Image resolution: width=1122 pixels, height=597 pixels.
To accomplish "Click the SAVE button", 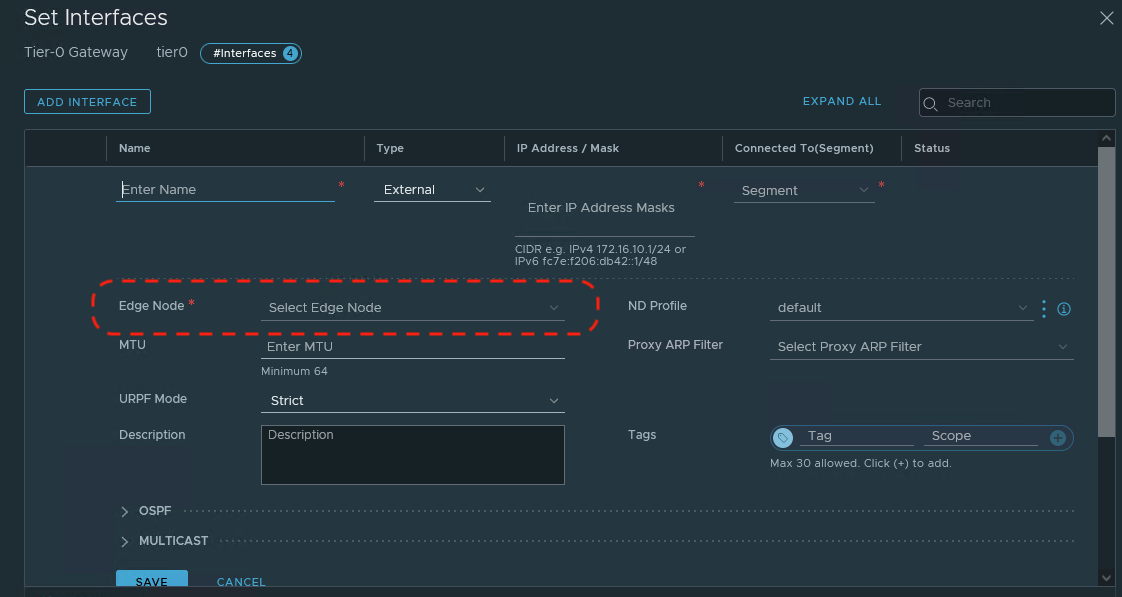I will pos(151,581).
